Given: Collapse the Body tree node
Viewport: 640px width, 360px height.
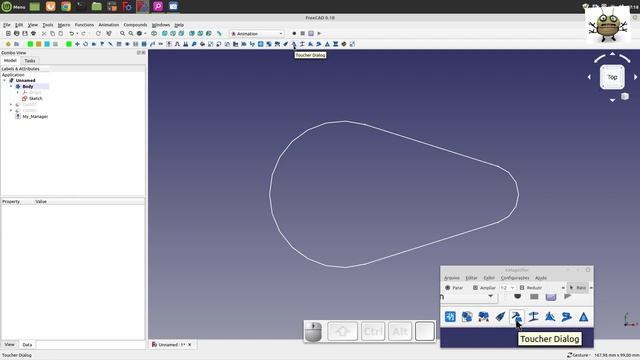Looking at the screenshot, I should point(11,87).
